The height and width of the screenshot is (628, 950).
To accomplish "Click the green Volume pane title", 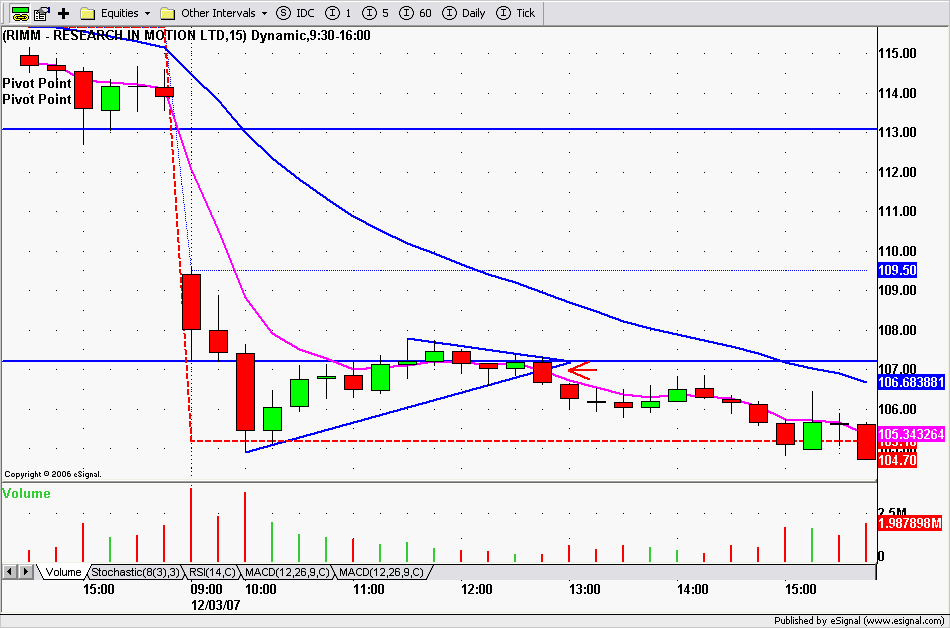I will point(27,494).
